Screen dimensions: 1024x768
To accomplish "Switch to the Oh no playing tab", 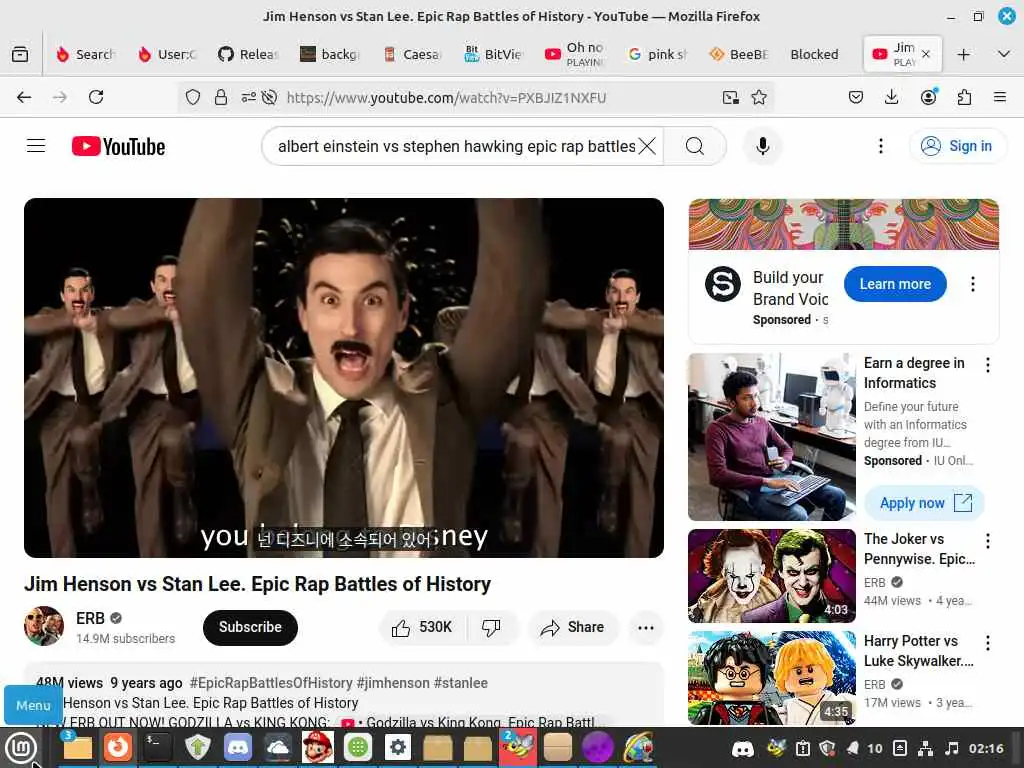I will [x=575, y=54].
